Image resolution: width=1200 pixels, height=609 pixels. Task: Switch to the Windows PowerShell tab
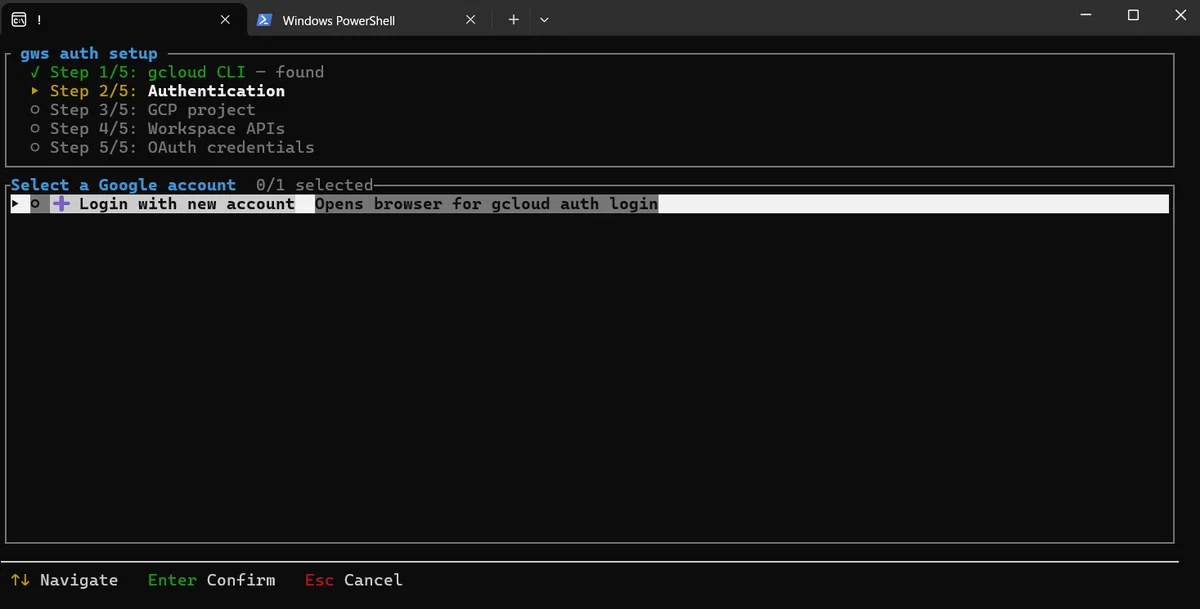368,20
